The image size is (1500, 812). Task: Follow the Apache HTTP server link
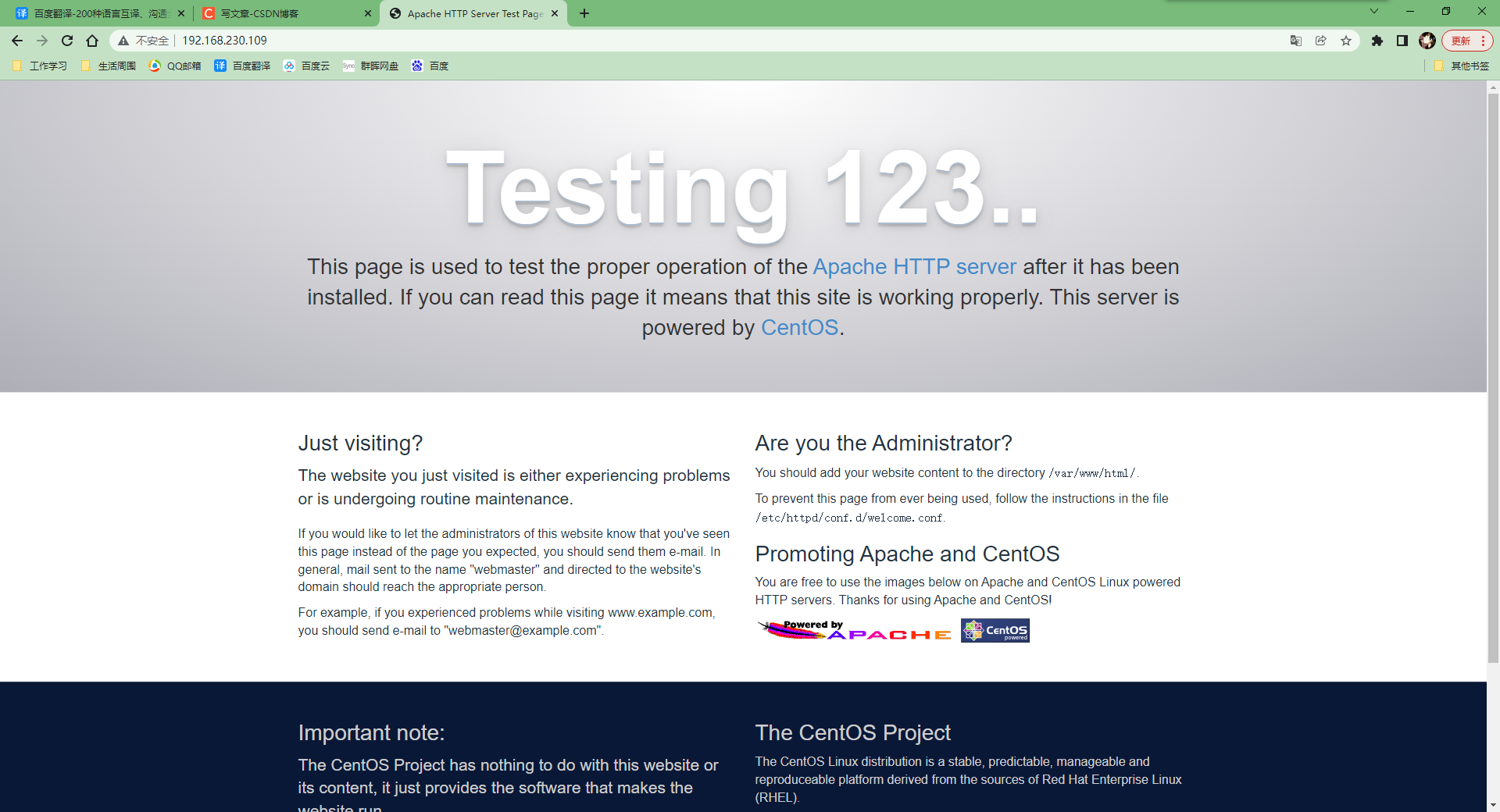coord(915,267)
